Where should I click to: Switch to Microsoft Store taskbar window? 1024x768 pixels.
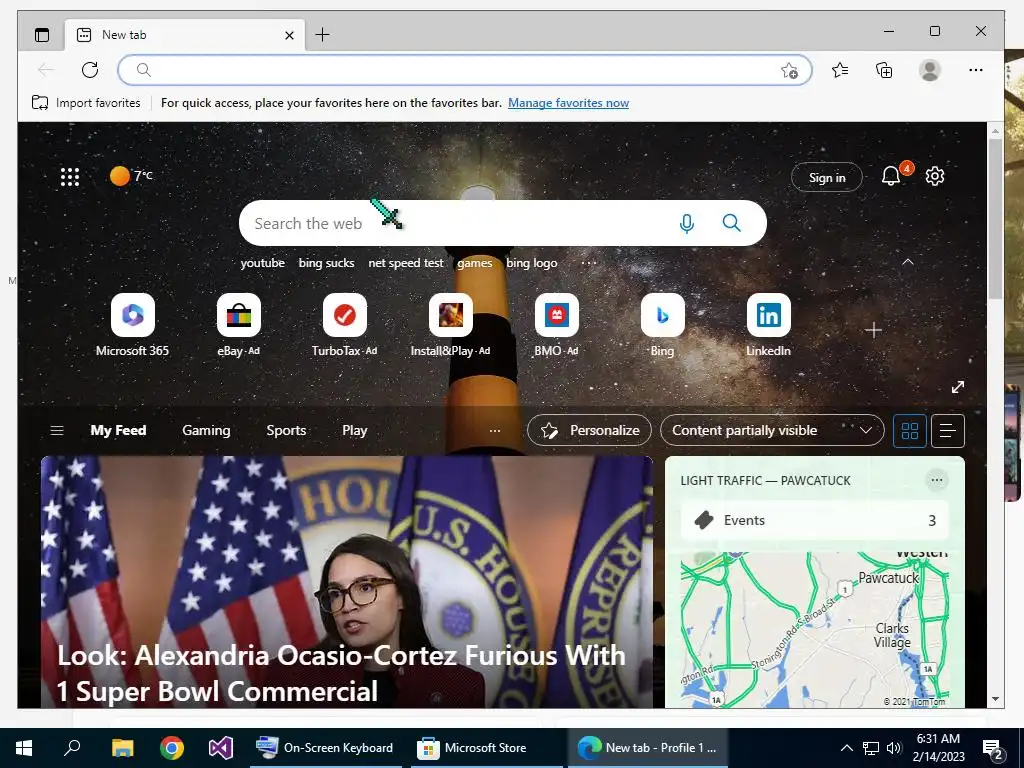(486, 748)
